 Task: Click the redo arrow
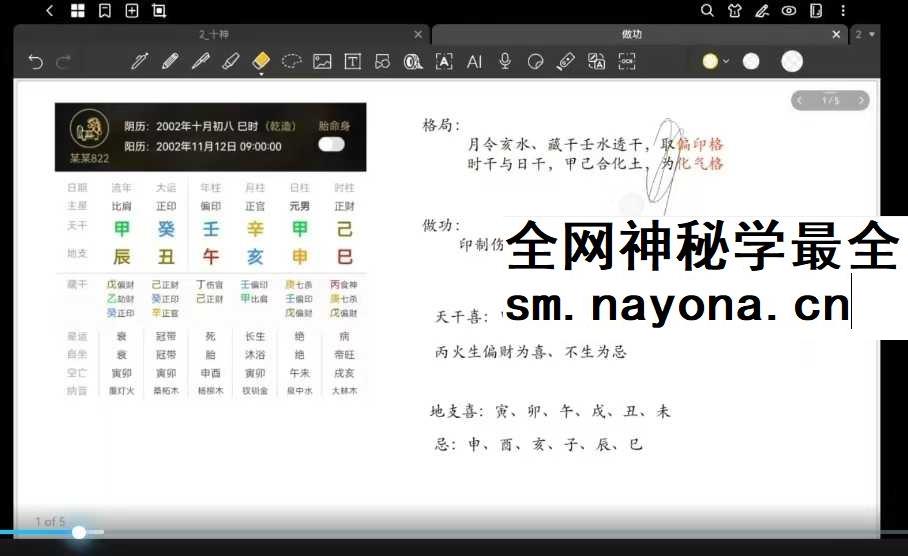tap(63, 61)
